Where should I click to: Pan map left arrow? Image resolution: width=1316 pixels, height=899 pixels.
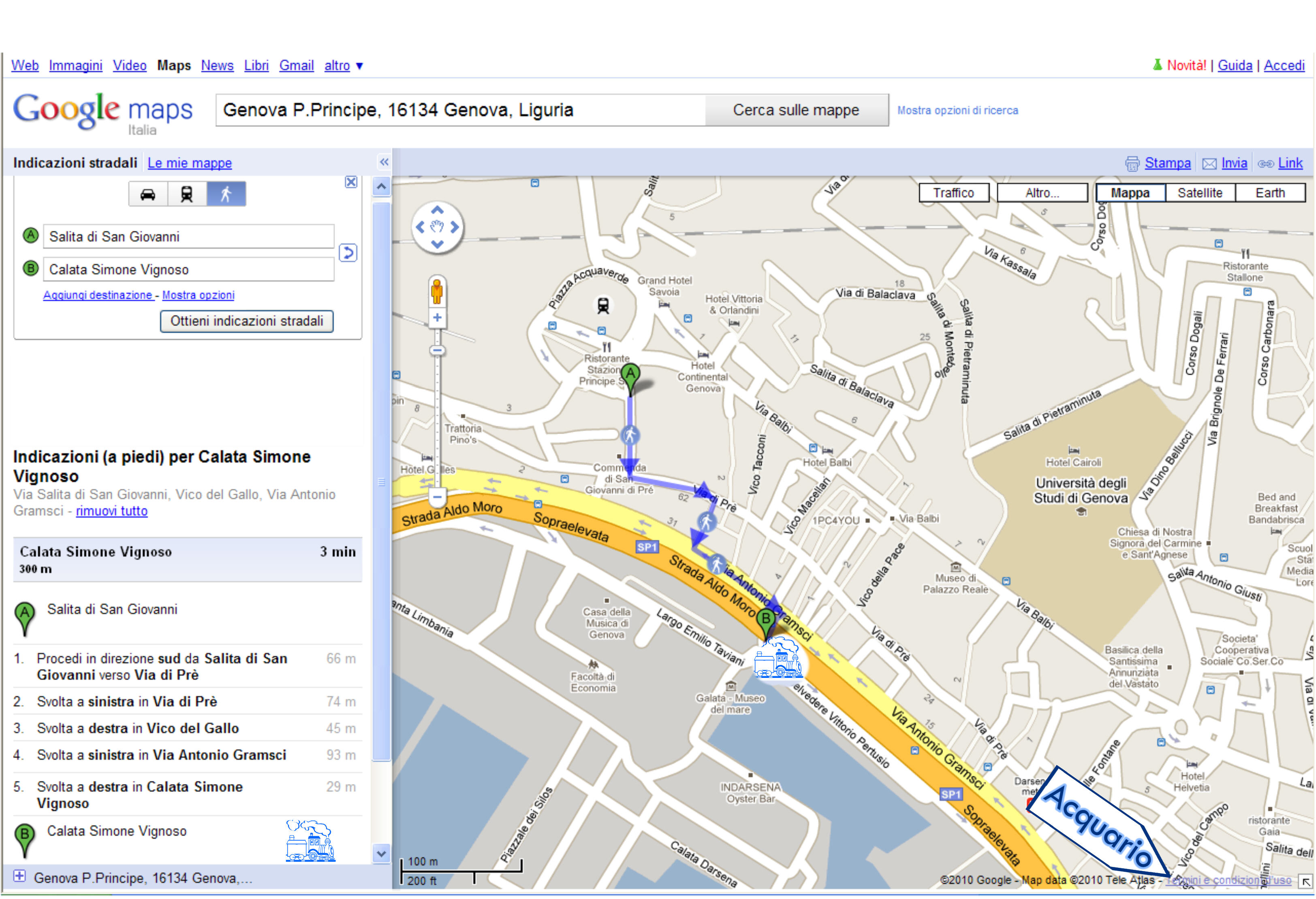[420, 227]
